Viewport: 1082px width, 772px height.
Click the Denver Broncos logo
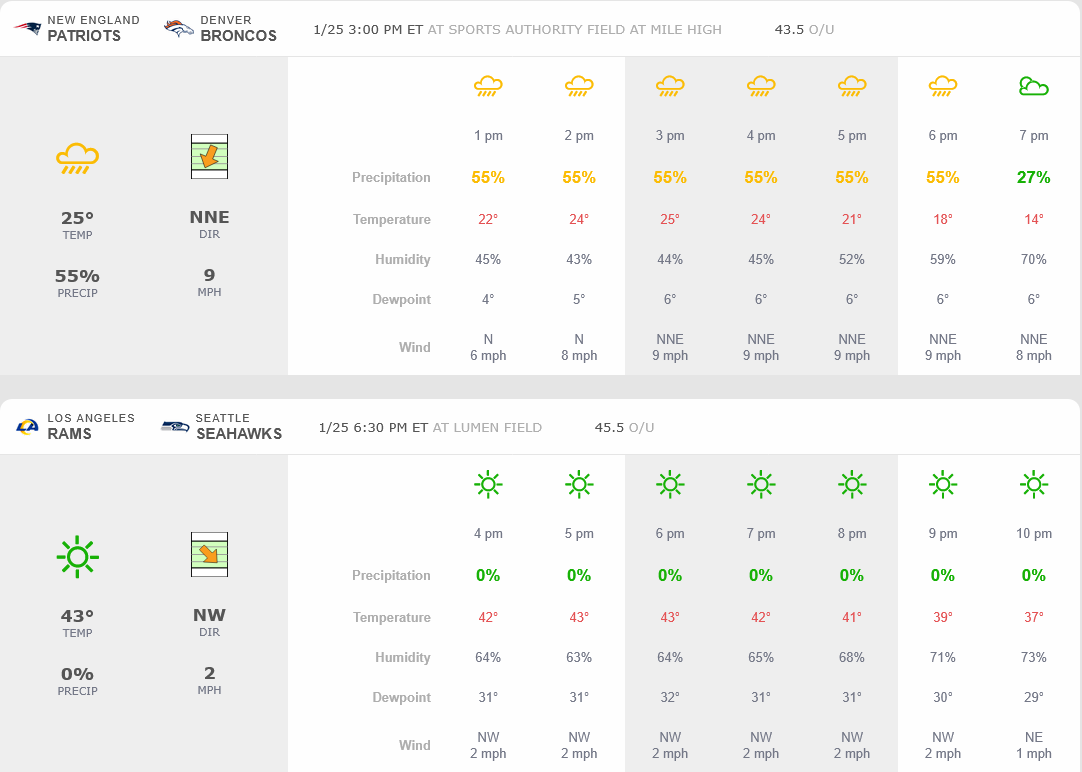click(179, 28)
